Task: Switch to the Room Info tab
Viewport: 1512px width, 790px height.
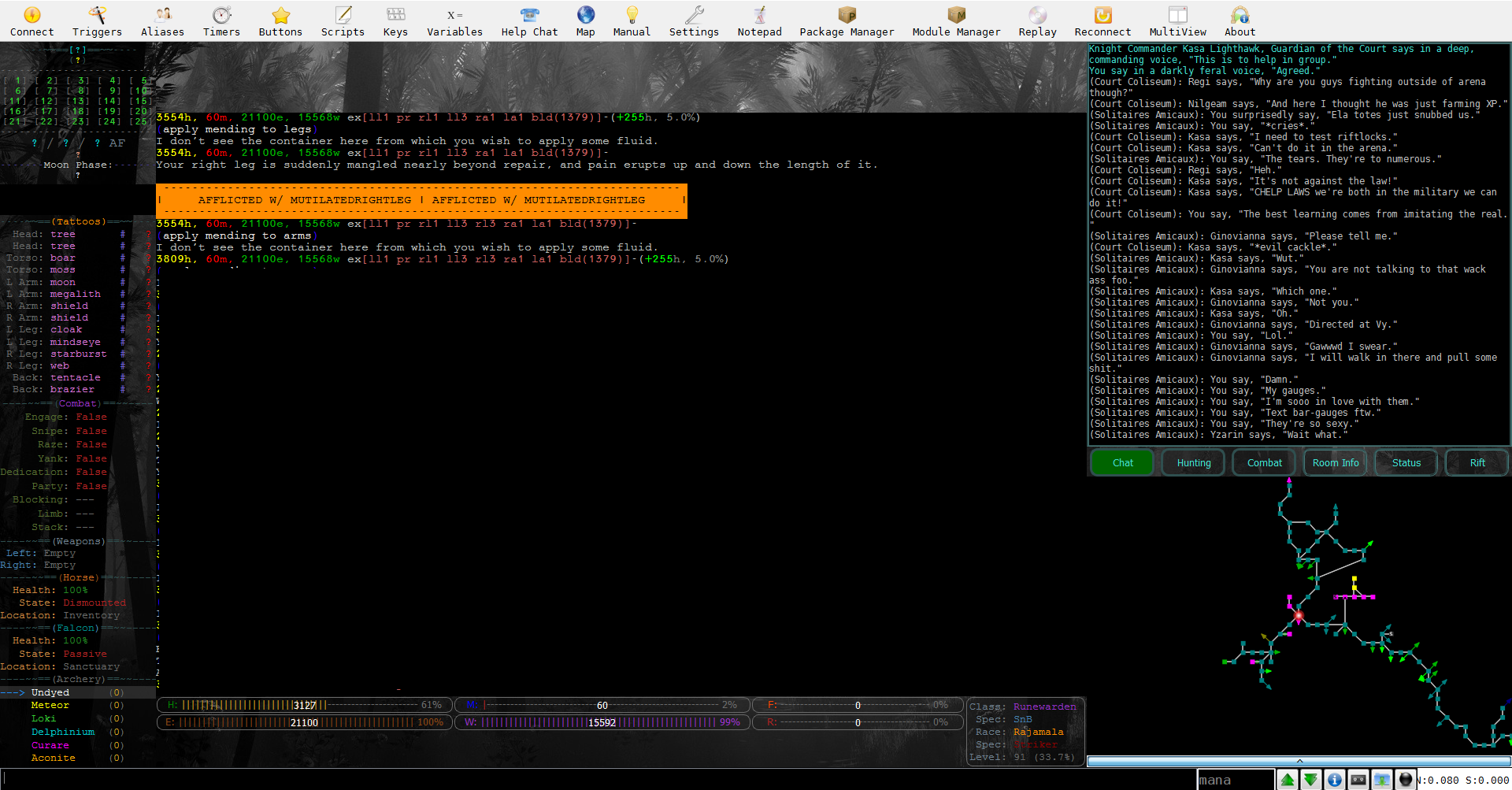Action: tap(1336, 463)
